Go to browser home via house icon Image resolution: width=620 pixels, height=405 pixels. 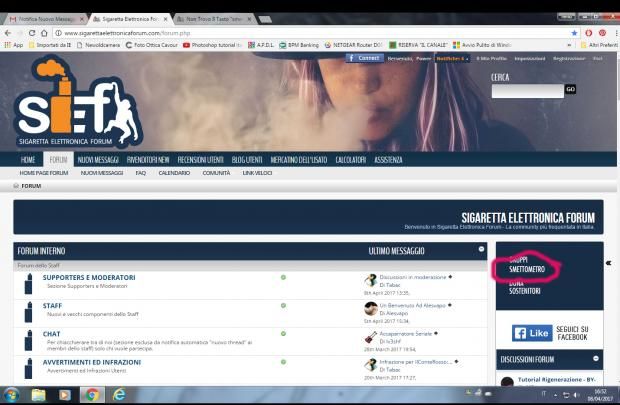pos(44,33)
